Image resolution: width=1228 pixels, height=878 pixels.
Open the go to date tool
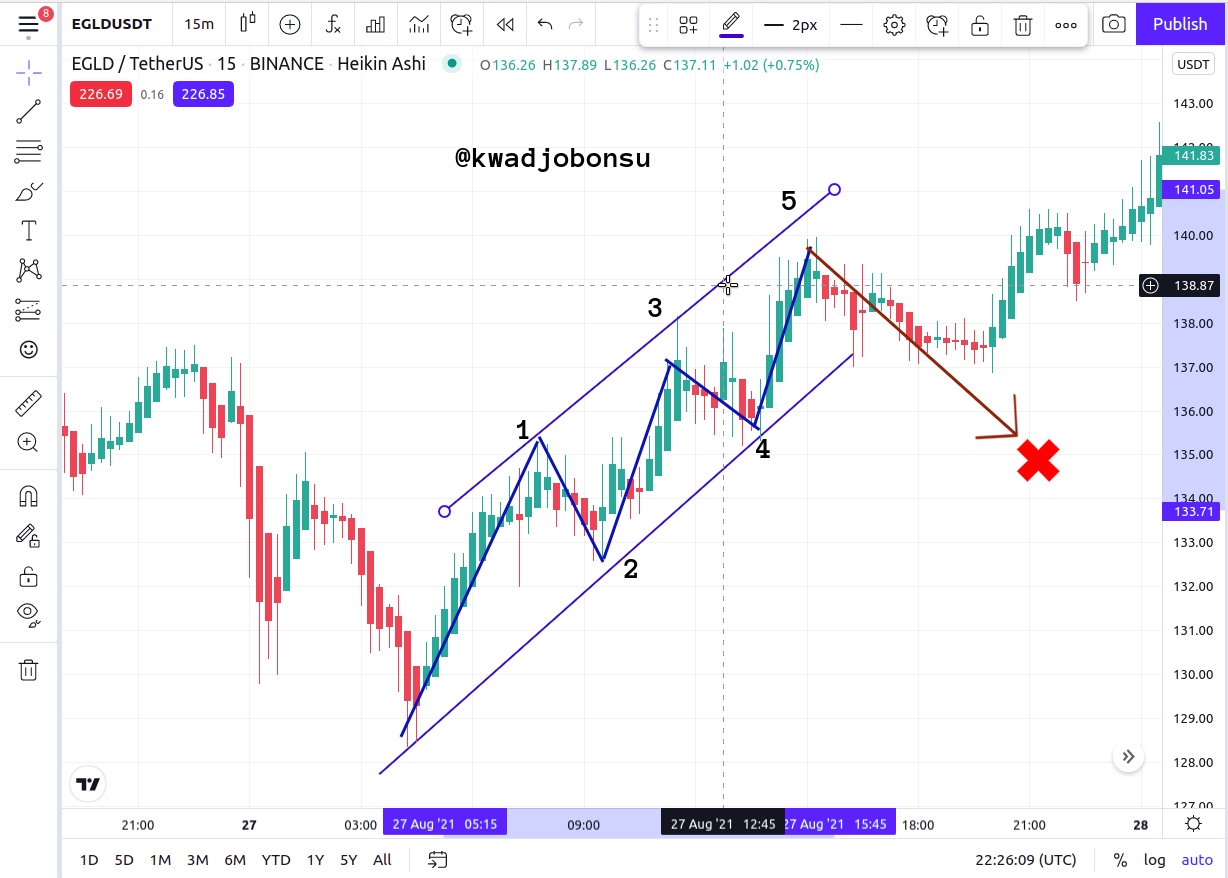click(x=437, y=860)
